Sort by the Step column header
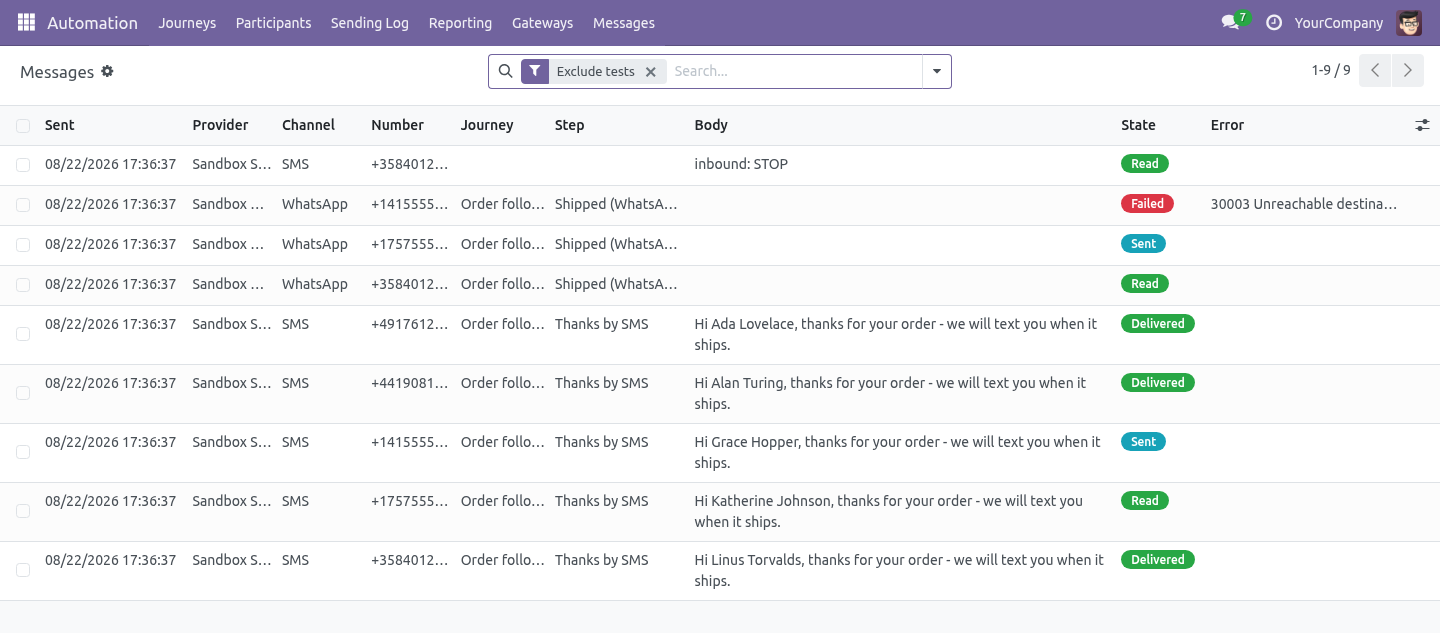This screenshot has width=1440, height=633. point(569,125)
